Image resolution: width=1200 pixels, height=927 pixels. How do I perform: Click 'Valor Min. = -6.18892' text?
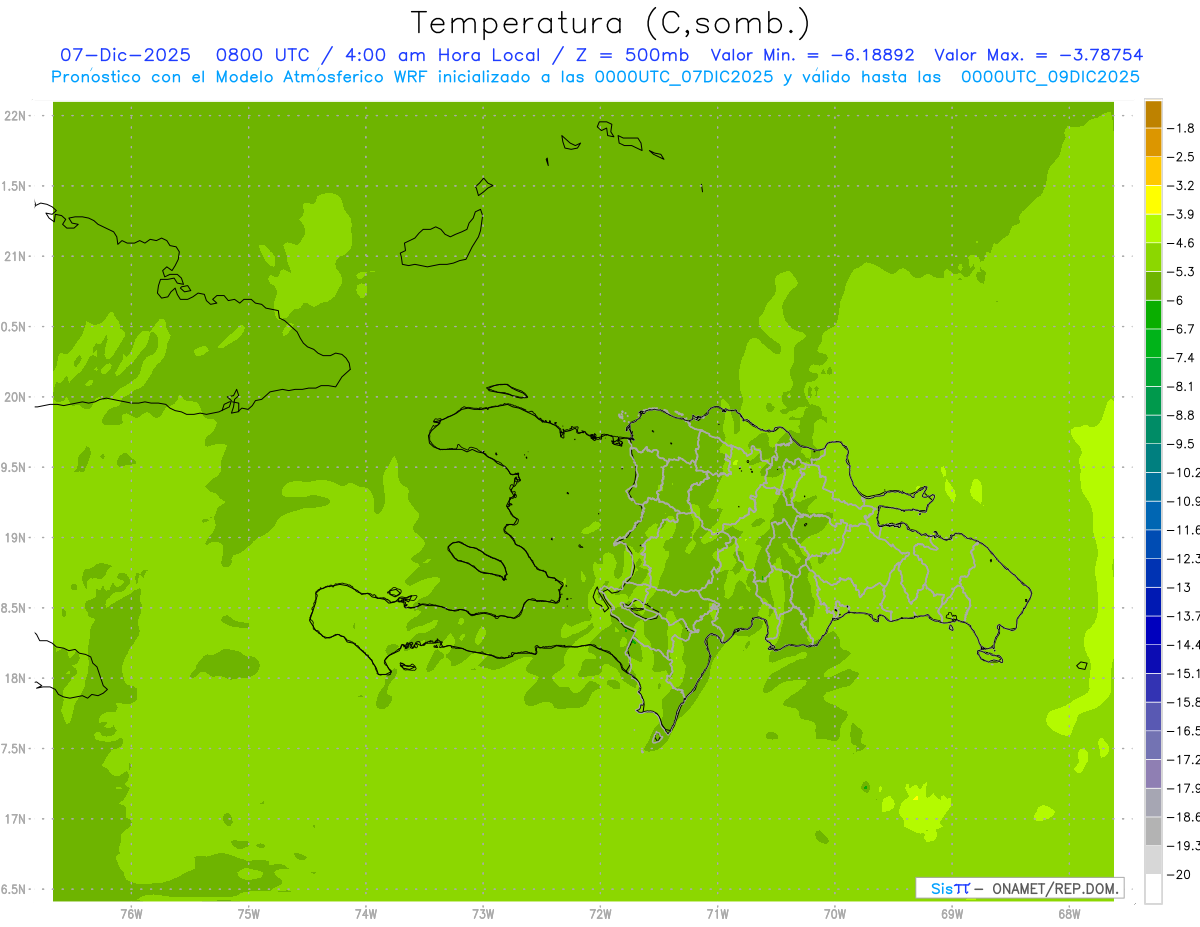pos(812,55)
